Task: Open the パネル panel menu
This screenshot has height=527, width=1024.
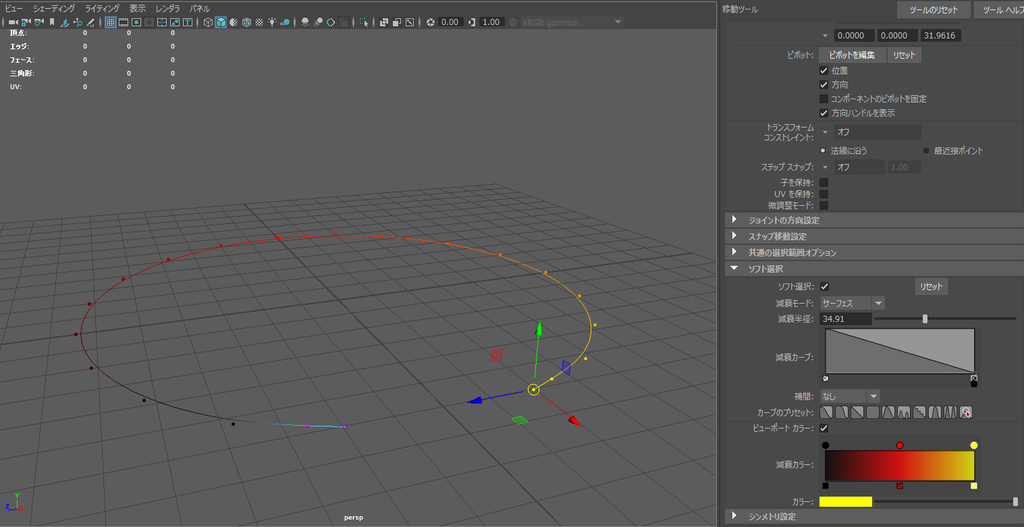Action: click(200, 8)
